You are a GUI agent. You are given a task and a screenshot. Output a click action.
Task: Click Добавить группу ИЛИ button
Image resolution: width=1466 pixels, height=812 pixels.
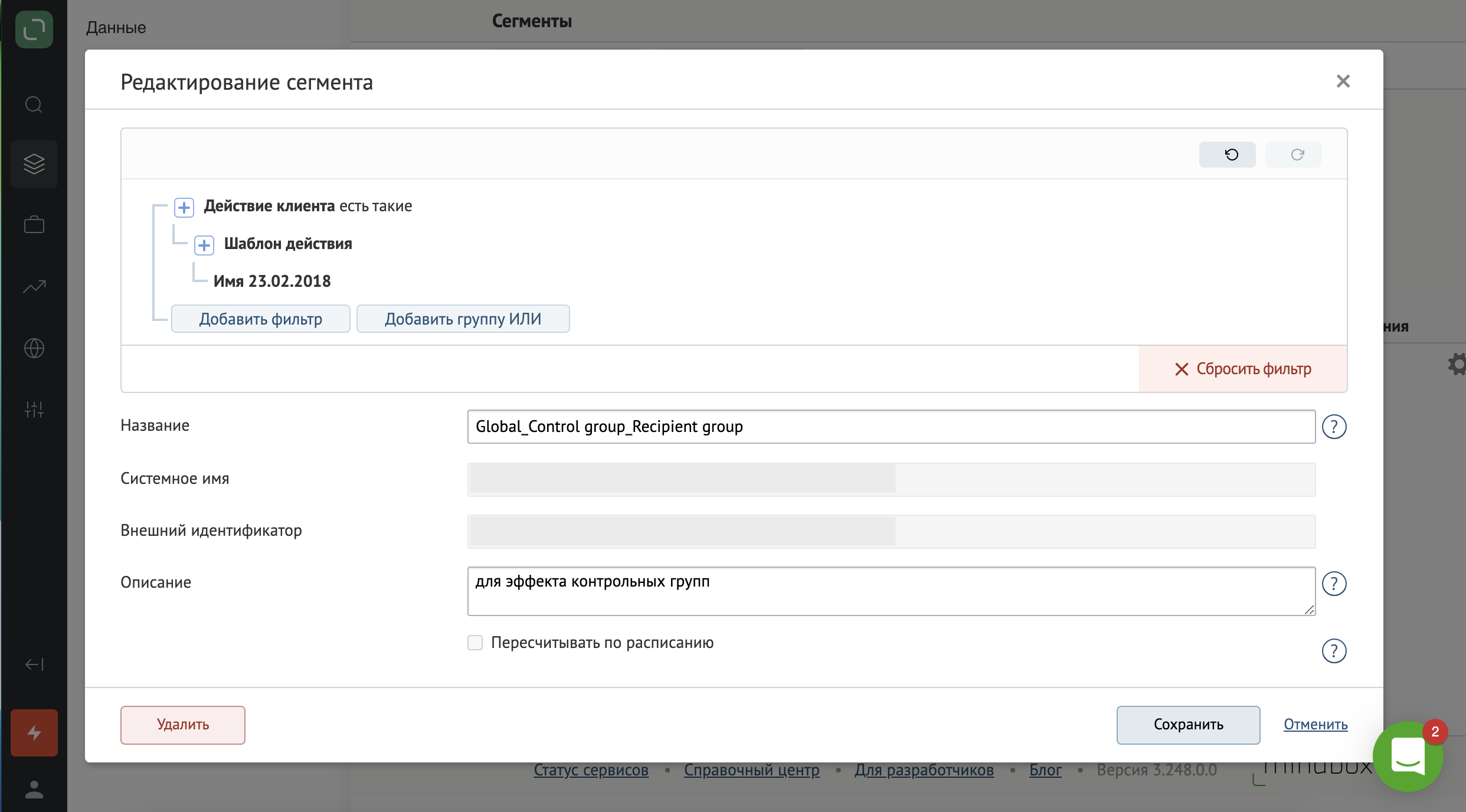tap(463, 319)
